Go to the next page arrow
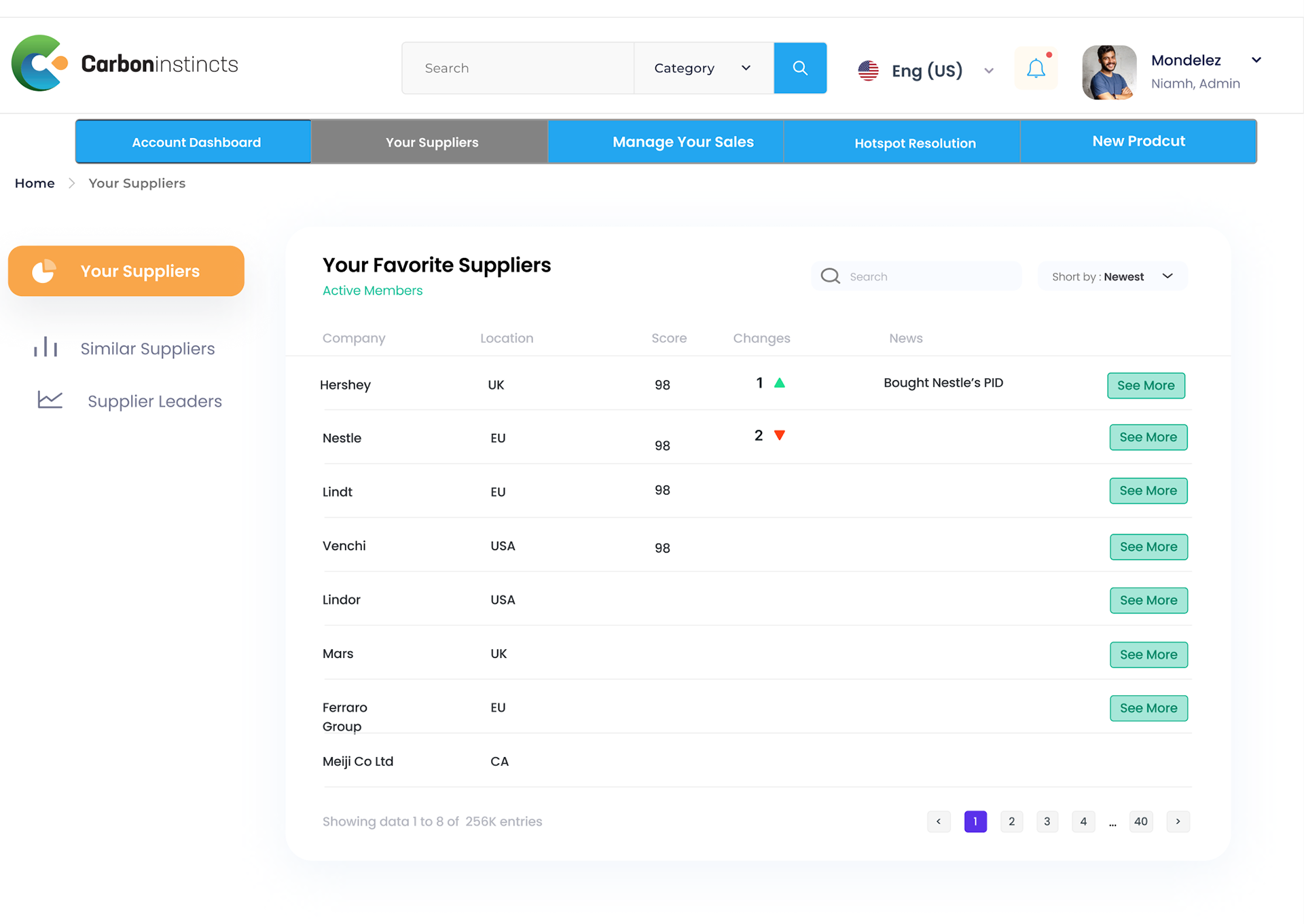 [1178, 821]
